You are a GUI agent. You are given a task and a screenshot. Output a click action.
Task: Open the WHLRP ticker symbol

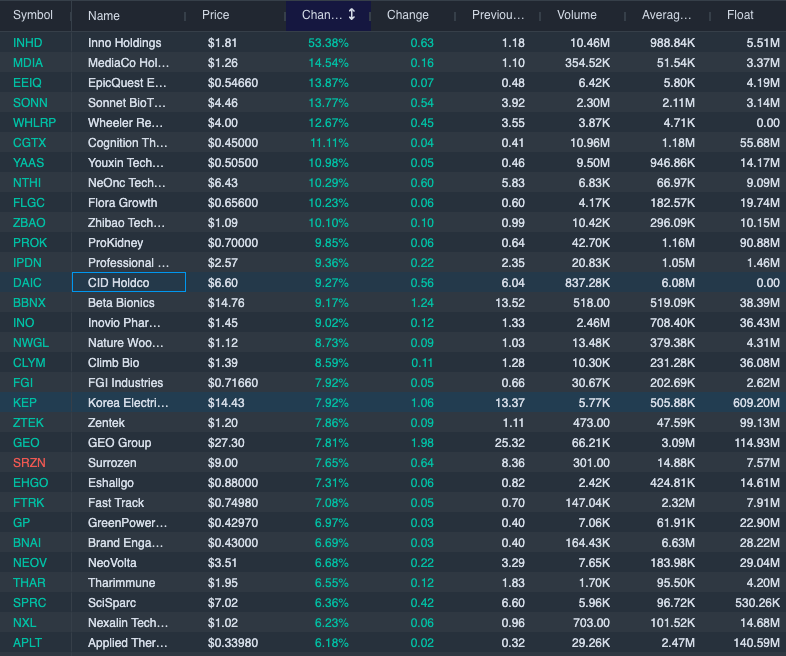click(x=34, y=123)
